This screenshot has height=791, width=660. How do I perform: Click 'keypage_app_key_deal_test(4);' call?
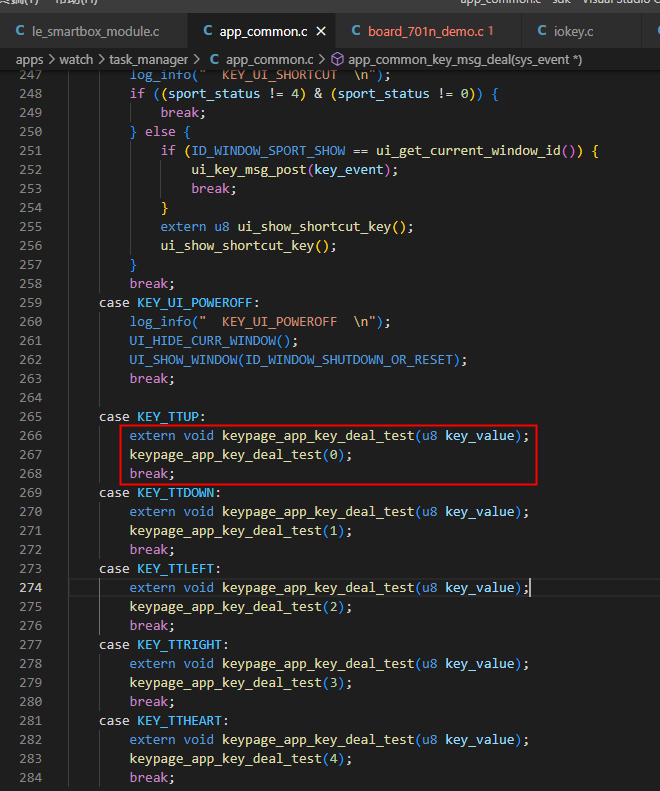coord(241,759)
